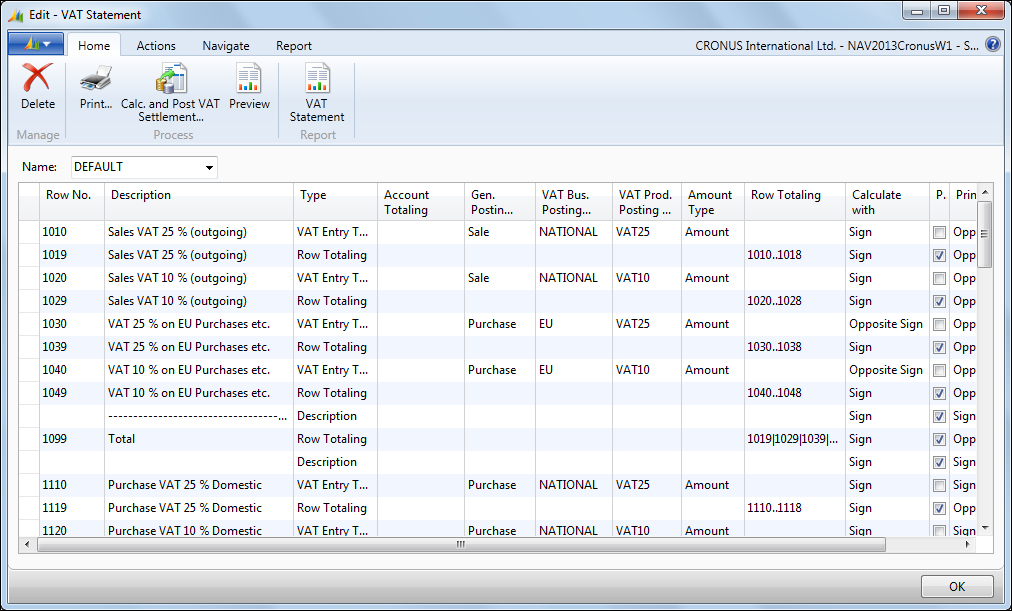Click Row Totaling value 1030..1038

(774, 347)
